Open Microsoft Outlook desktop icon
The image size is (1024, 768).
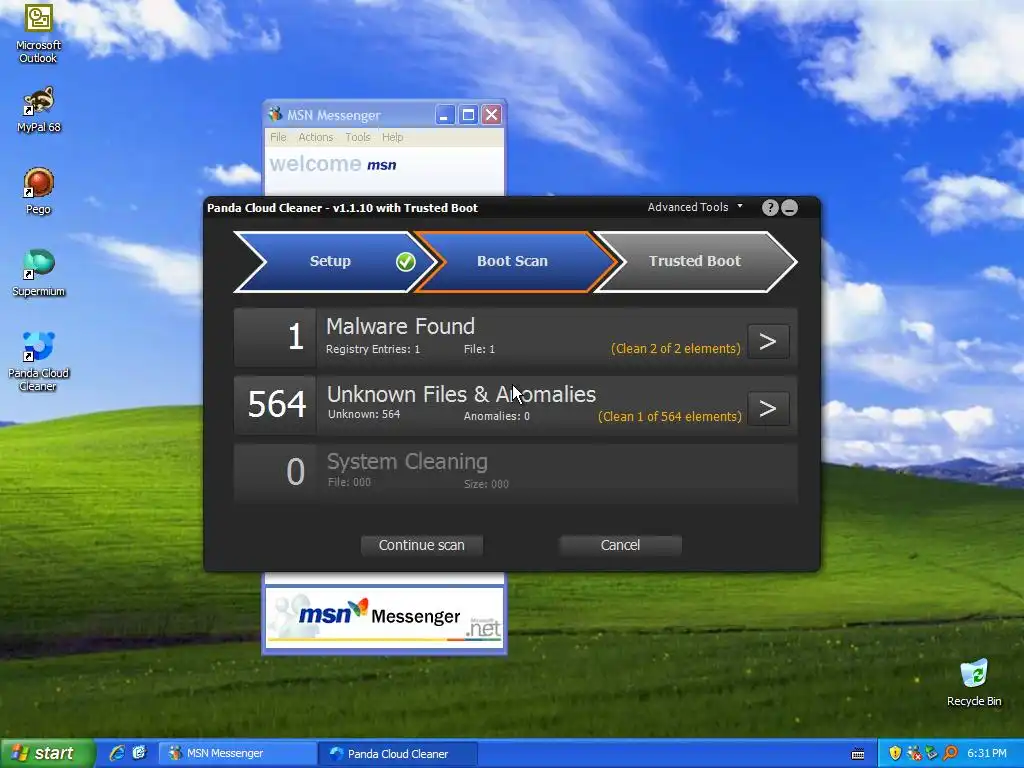(39, 34)
